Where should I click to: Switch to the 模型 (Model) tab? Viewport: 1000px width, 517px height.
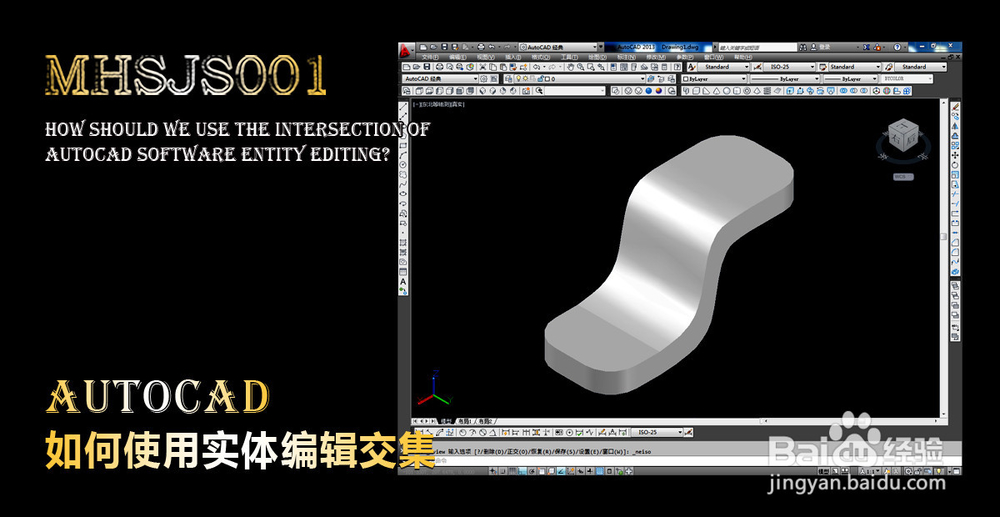[446, 421]
